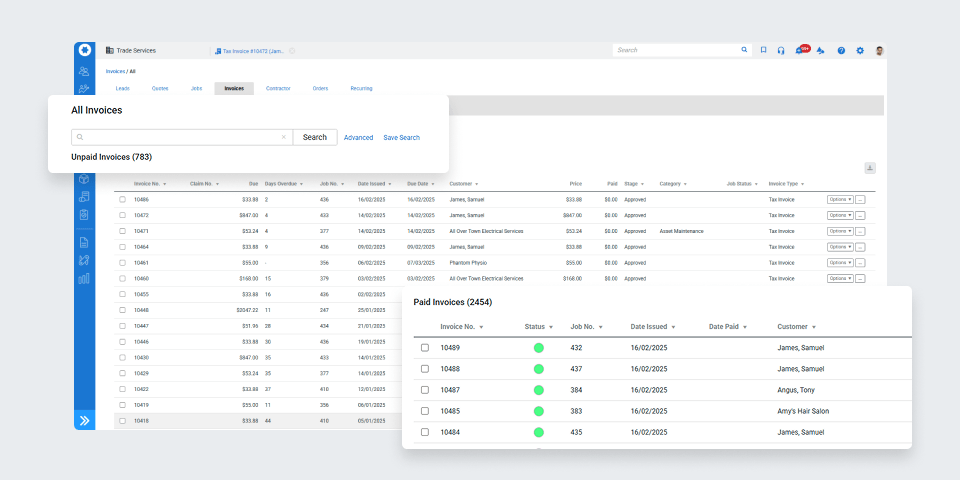Open the settings gear icon
Viewport: 960px width, 480px height.
[x=860, y=50]
